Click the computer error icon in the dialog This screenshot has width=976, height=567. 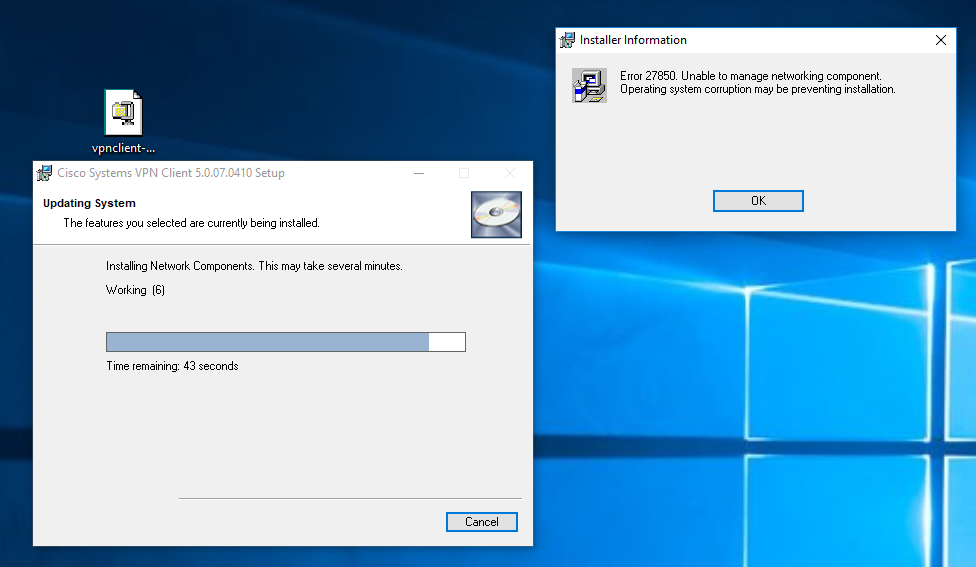click(589, 85)
